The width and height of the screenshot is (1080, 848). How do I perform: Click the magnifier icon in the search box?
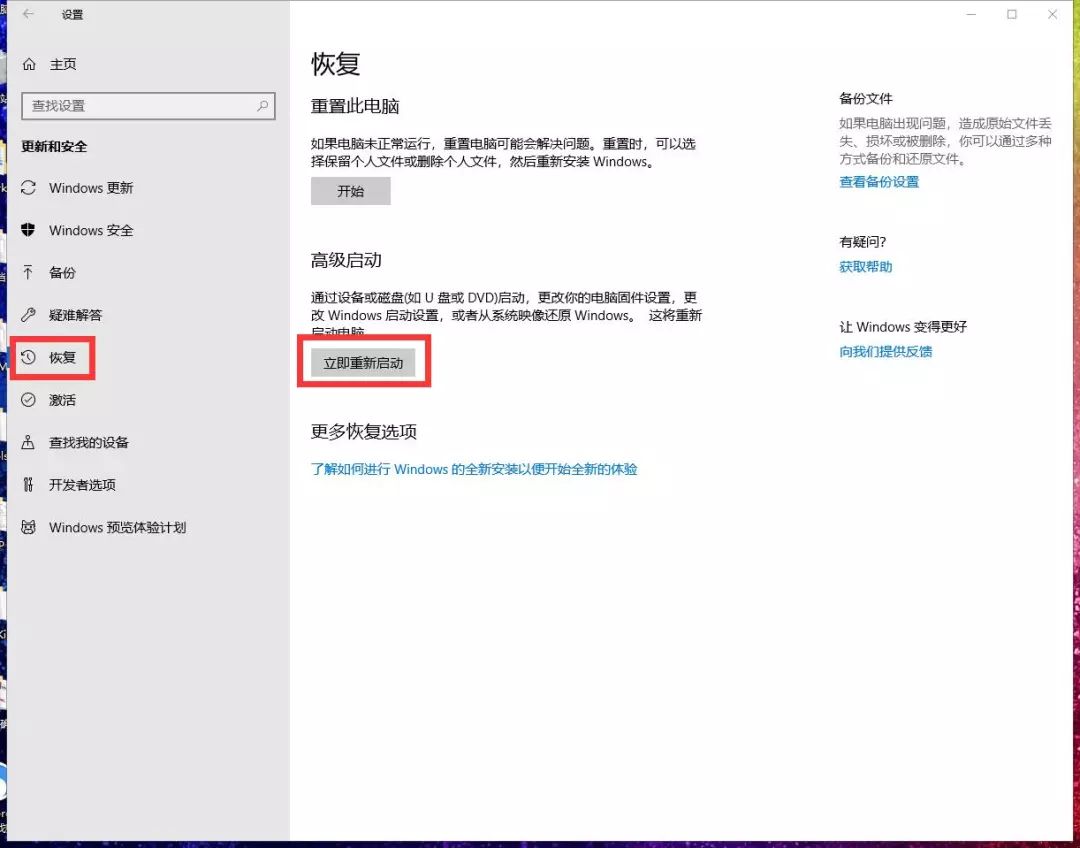point(262,105)
